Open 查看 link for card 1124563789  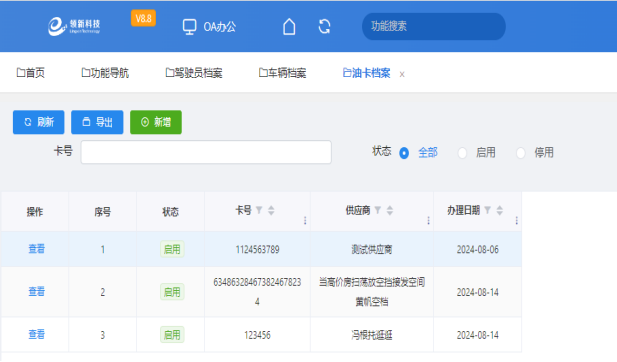tap(36, 249)
